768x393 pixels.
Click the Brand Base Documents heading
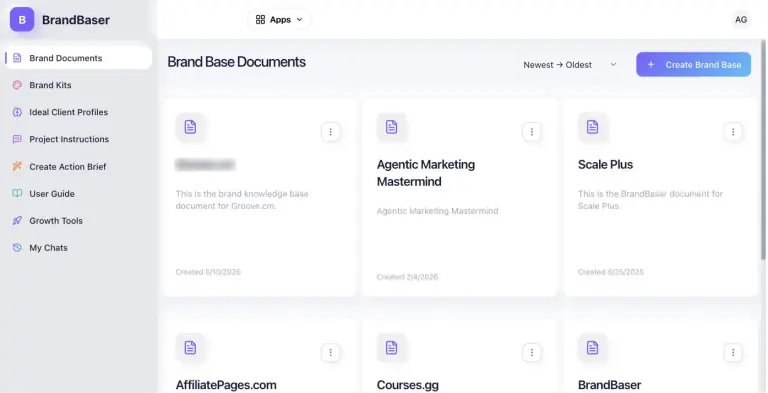click(237, 62)
